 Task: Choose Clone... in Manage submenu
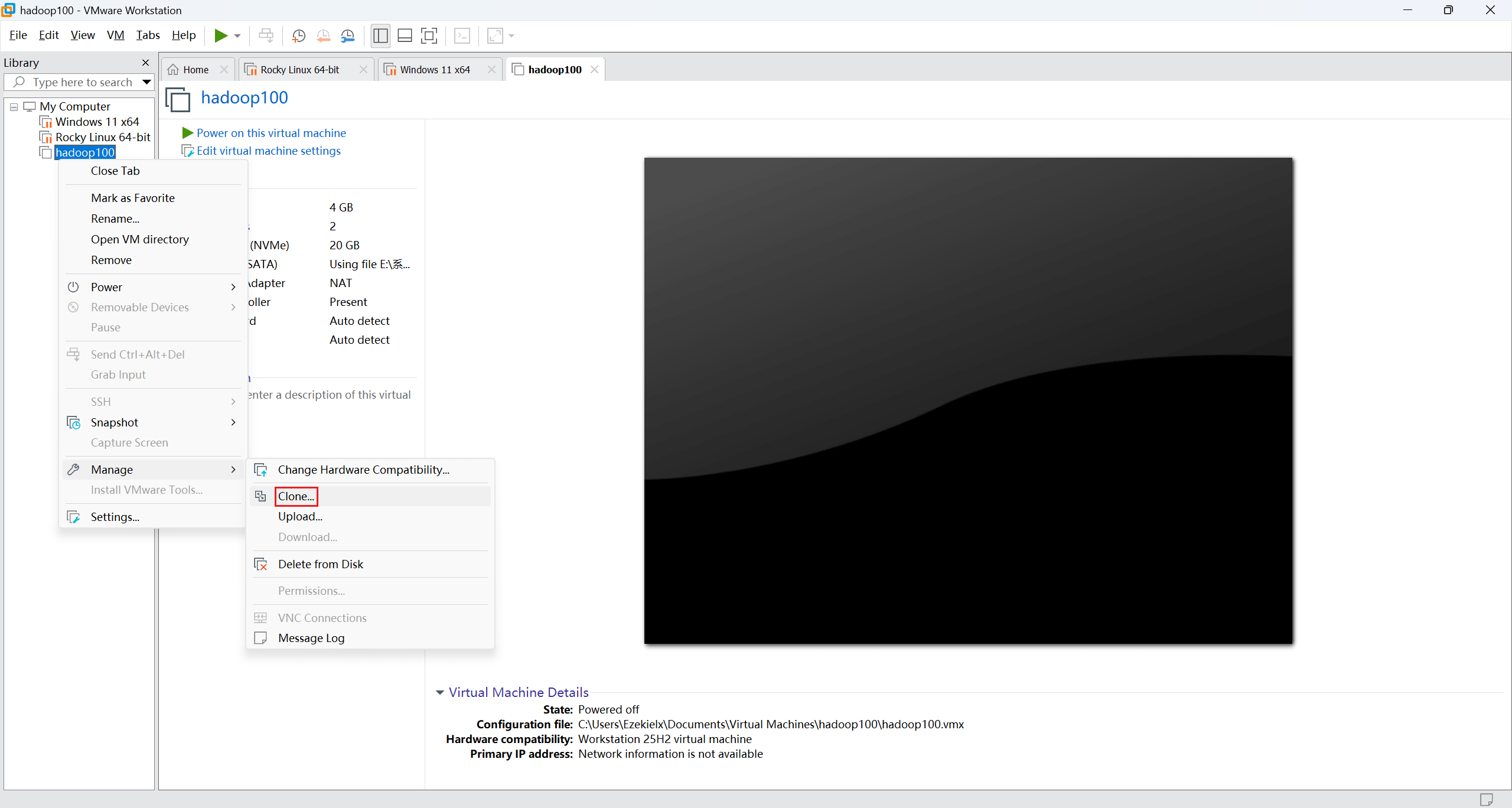pyautogui.click(x=371, y=497)
